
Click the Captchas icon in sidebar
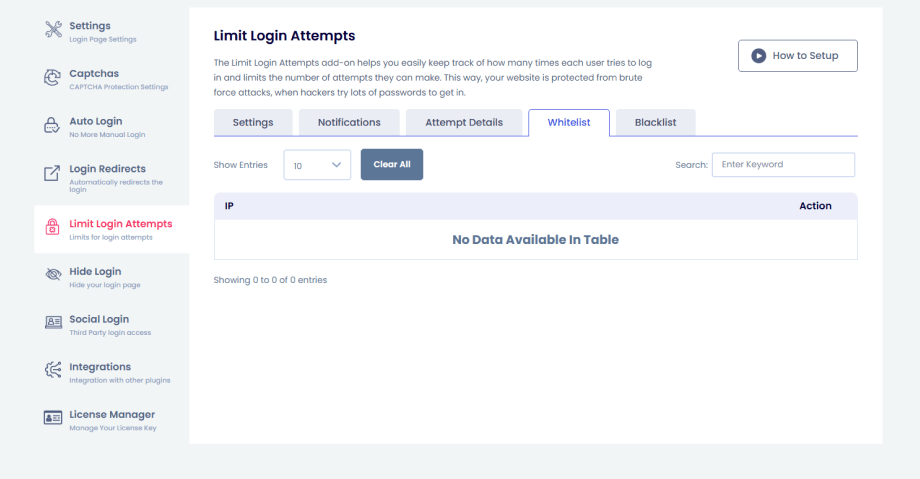[52, 77]
